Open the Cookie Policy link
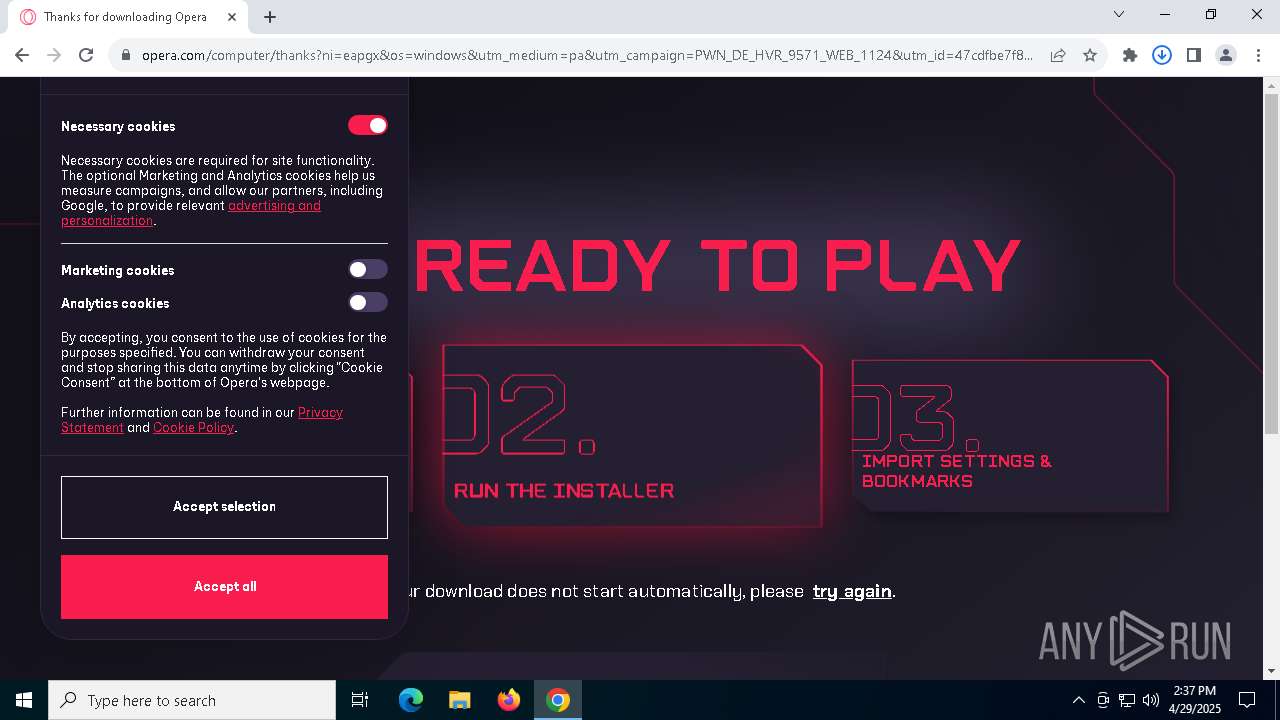This screenshot has height=720, width=1280. pos(193,427)
